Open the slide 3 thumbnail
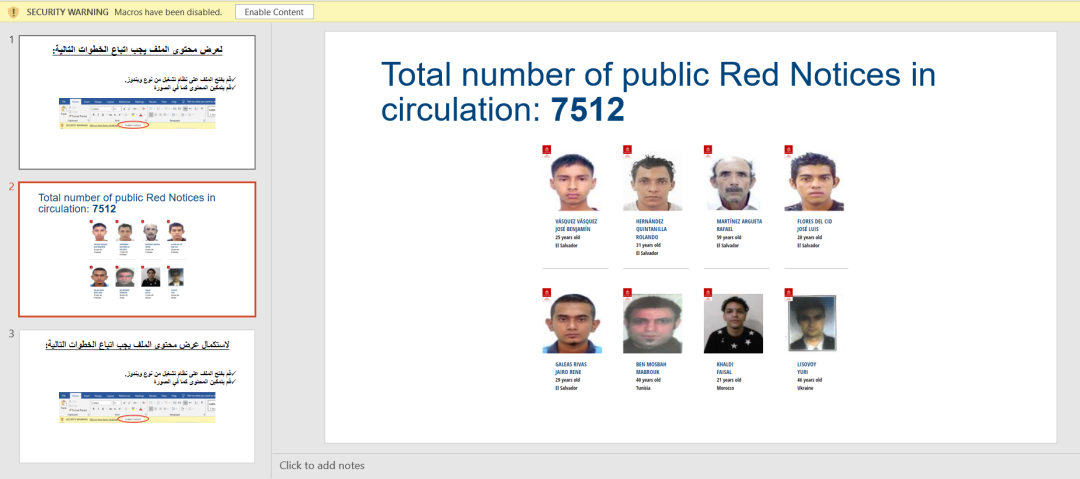1080x479 pixels. (x=137, y=396)
